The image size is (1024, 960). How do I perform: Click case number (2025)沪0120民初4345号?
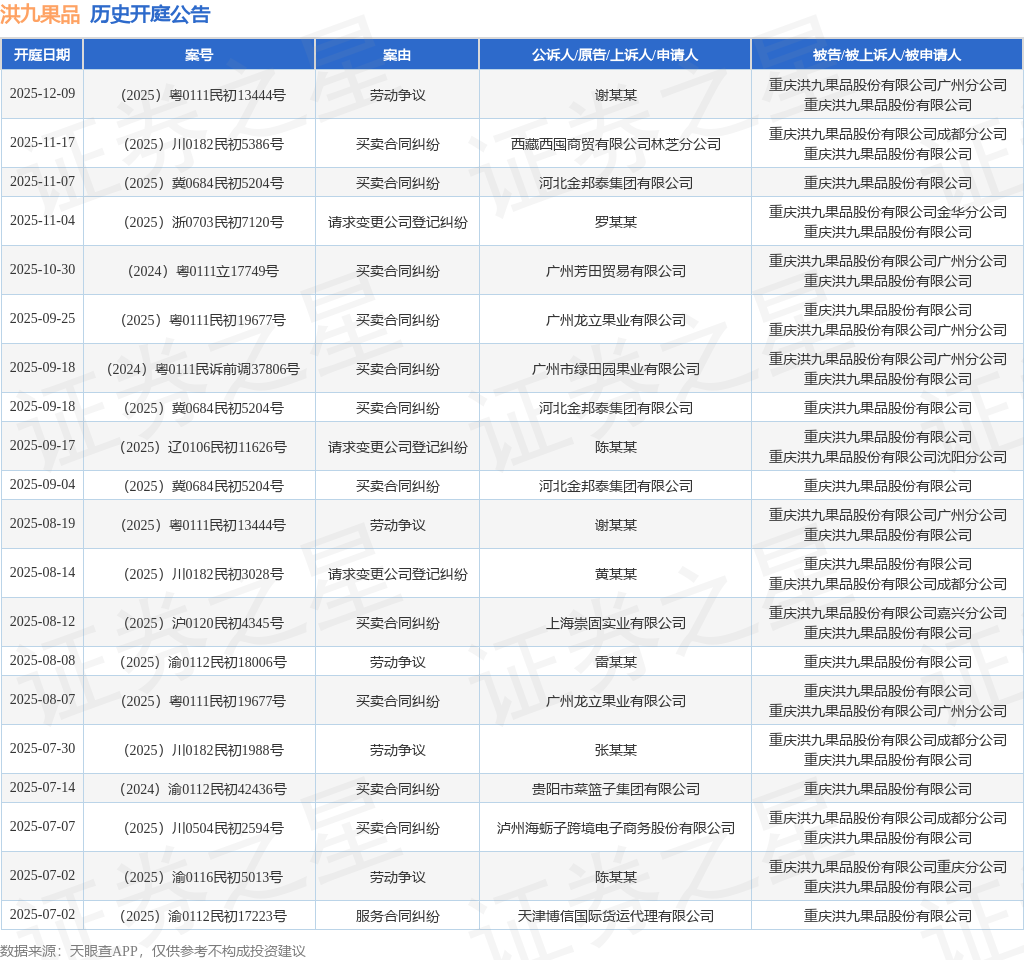pyautogui.click(x=203, y=624)
